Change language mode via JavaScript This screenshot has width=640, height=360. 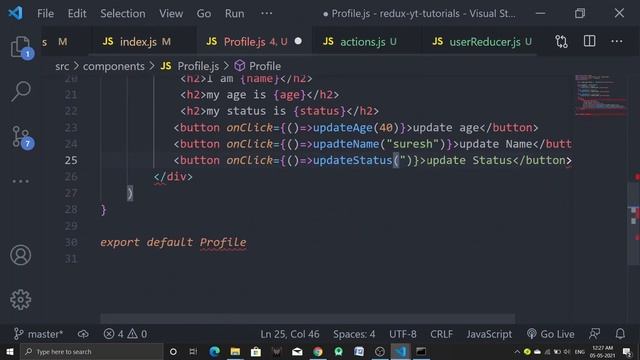coord(489,334)
